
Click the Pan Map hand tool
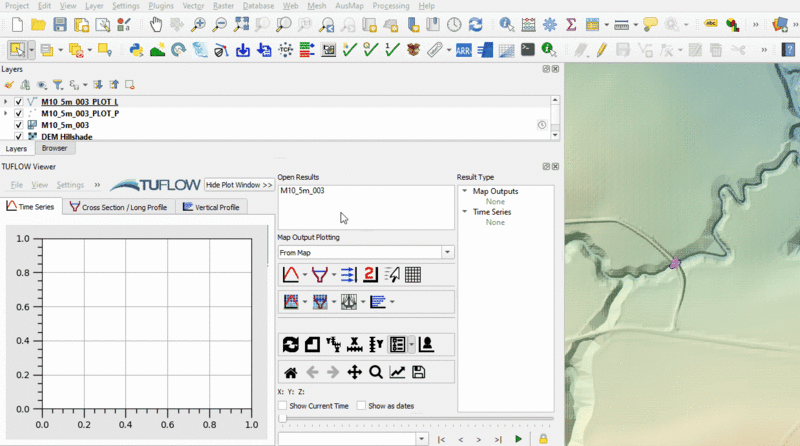coord(156,24)
